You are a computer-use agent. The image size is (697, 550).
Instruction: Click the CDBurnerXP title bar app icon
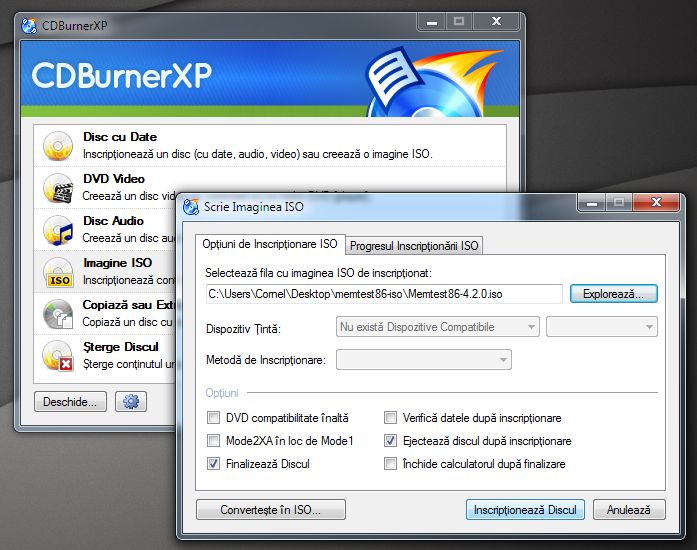[29, 26]
